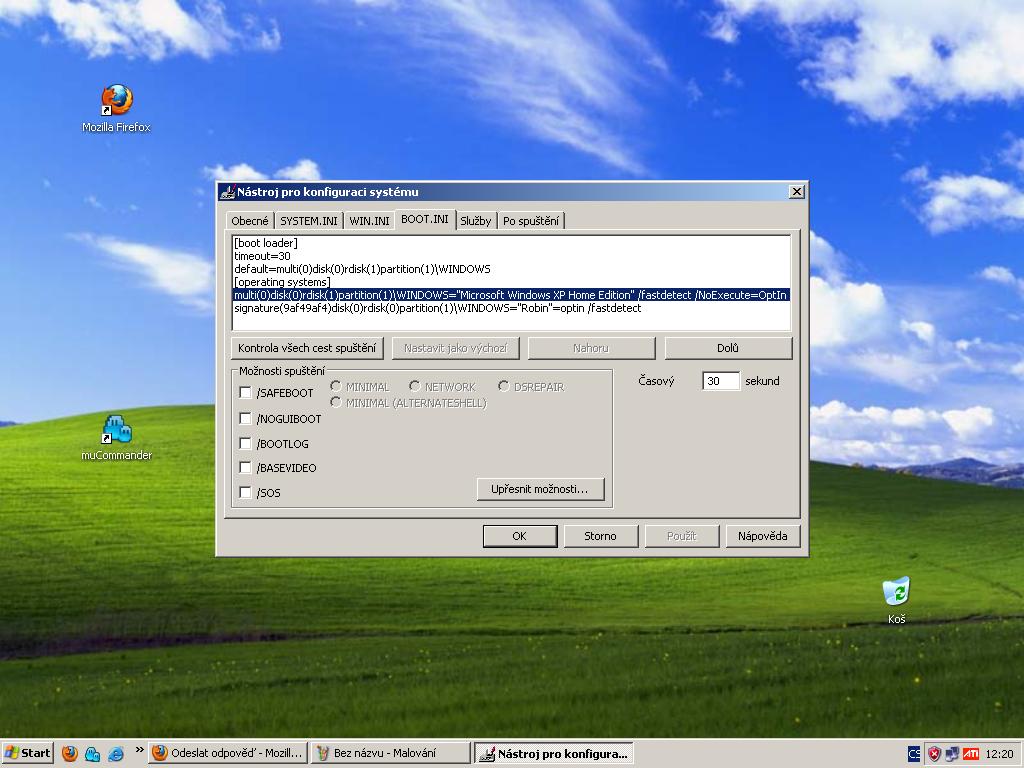1024x768 pixels.
Task: Click the system configuration title bar icon
Action: pyautogui.click(x=227, y=192)
